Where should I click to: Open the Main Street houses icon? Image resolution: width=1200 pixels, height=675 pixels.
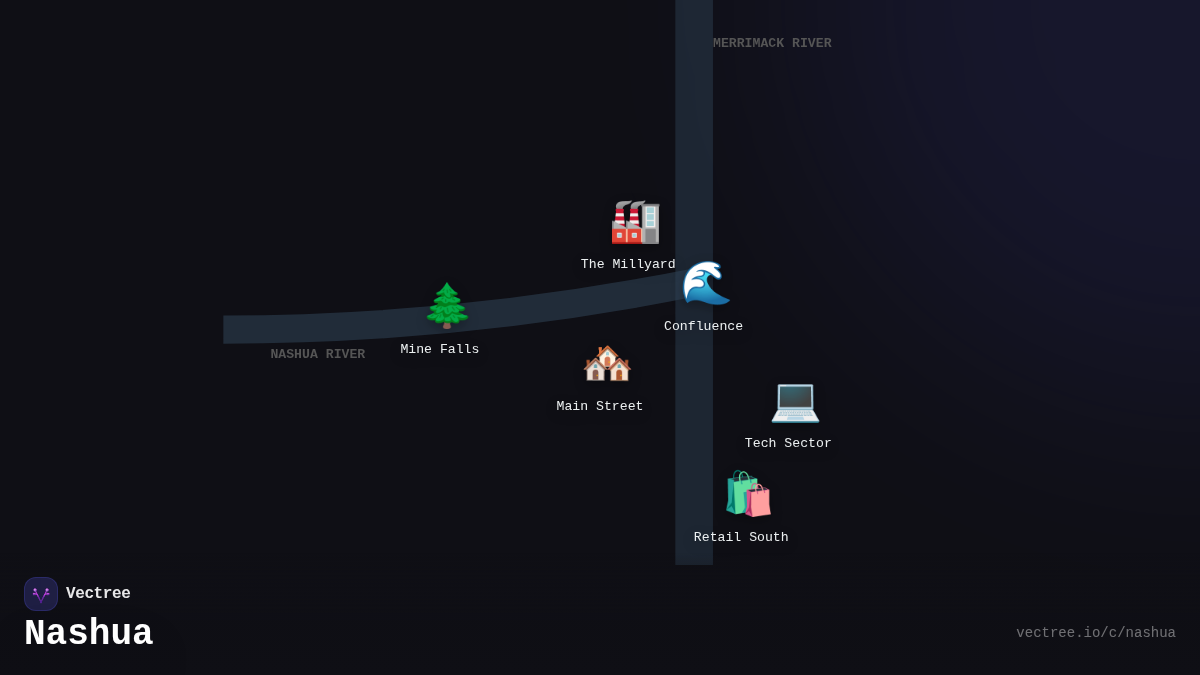607,364
